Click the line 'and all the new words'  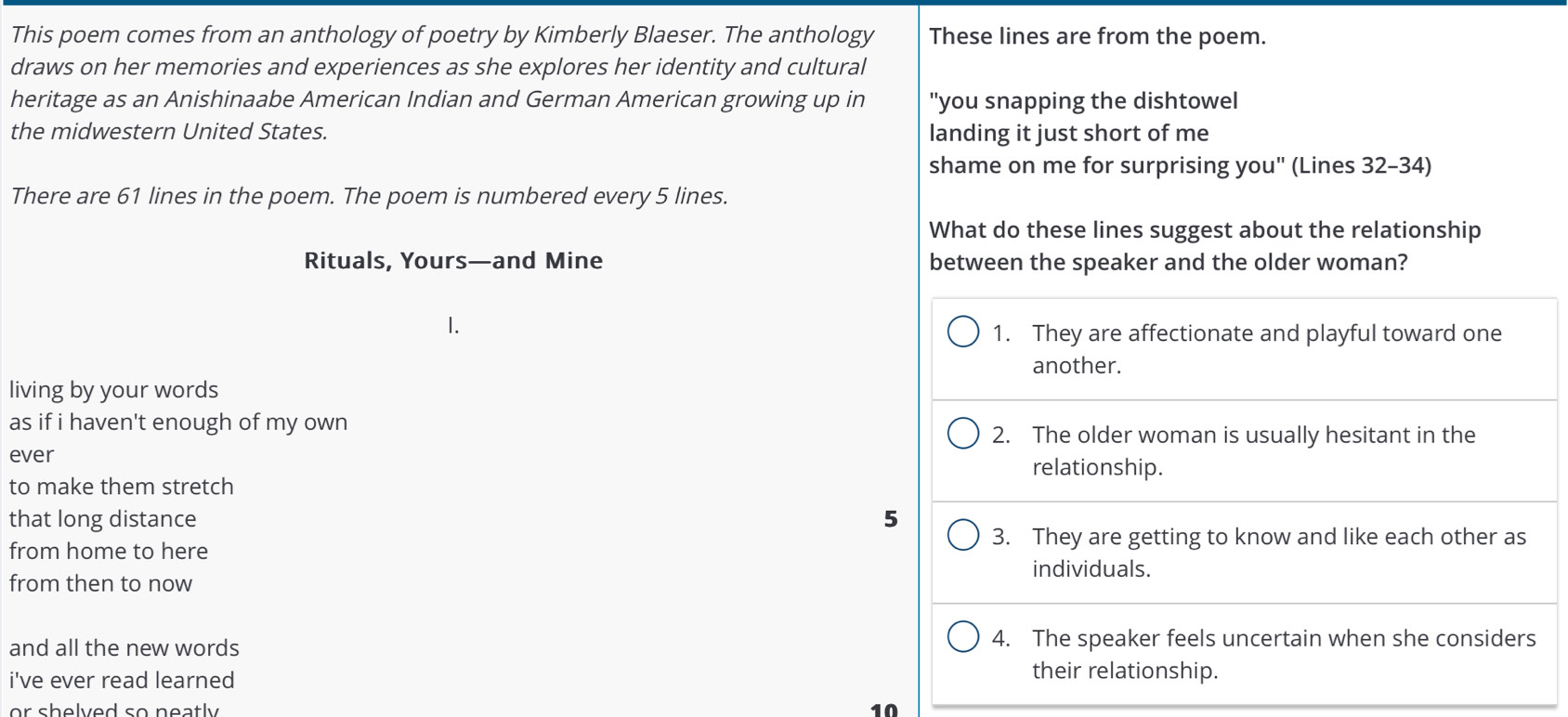point(124,648)
